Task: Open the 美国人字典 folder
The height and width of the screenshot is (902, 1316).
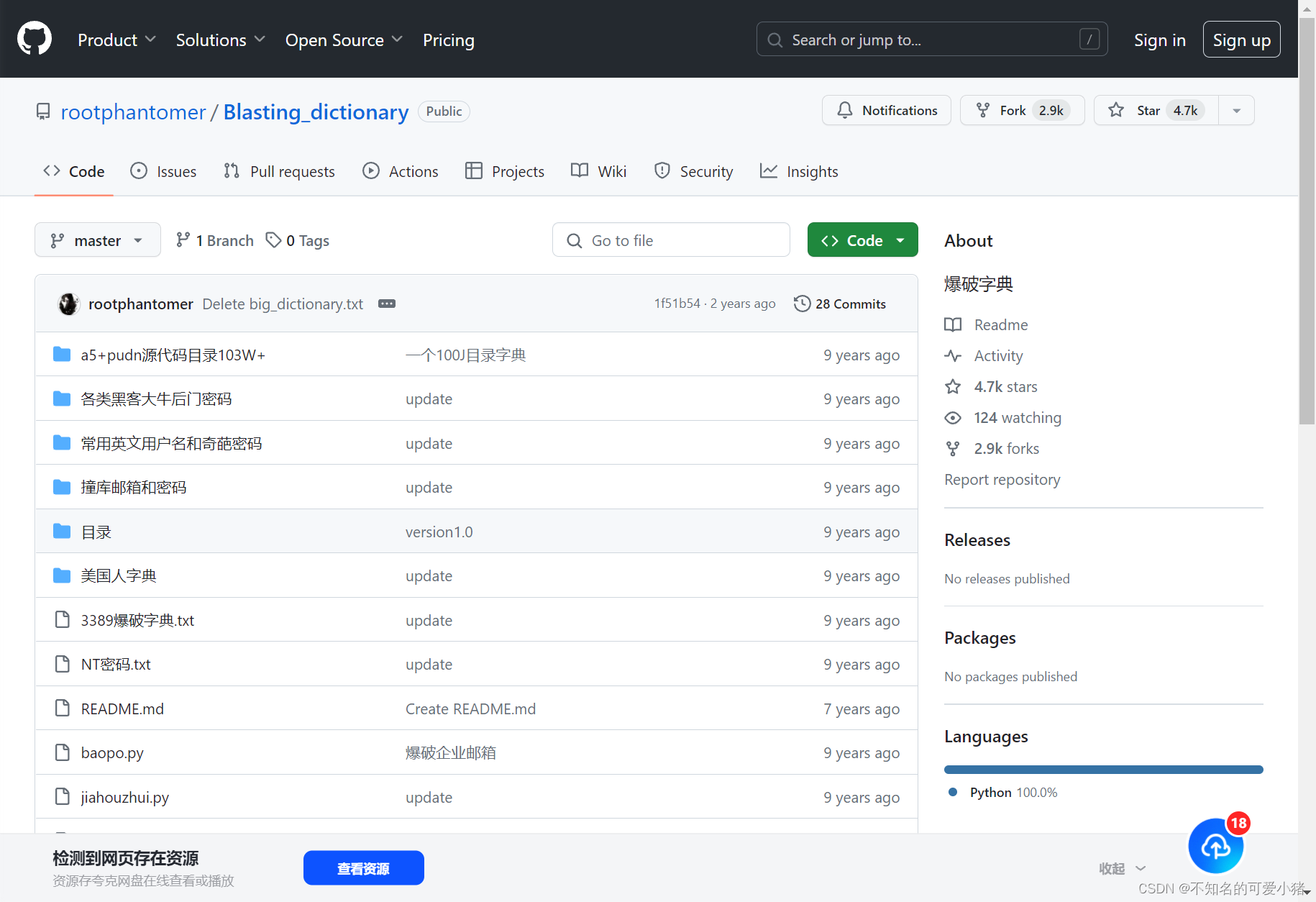Action: pos(119,575)
